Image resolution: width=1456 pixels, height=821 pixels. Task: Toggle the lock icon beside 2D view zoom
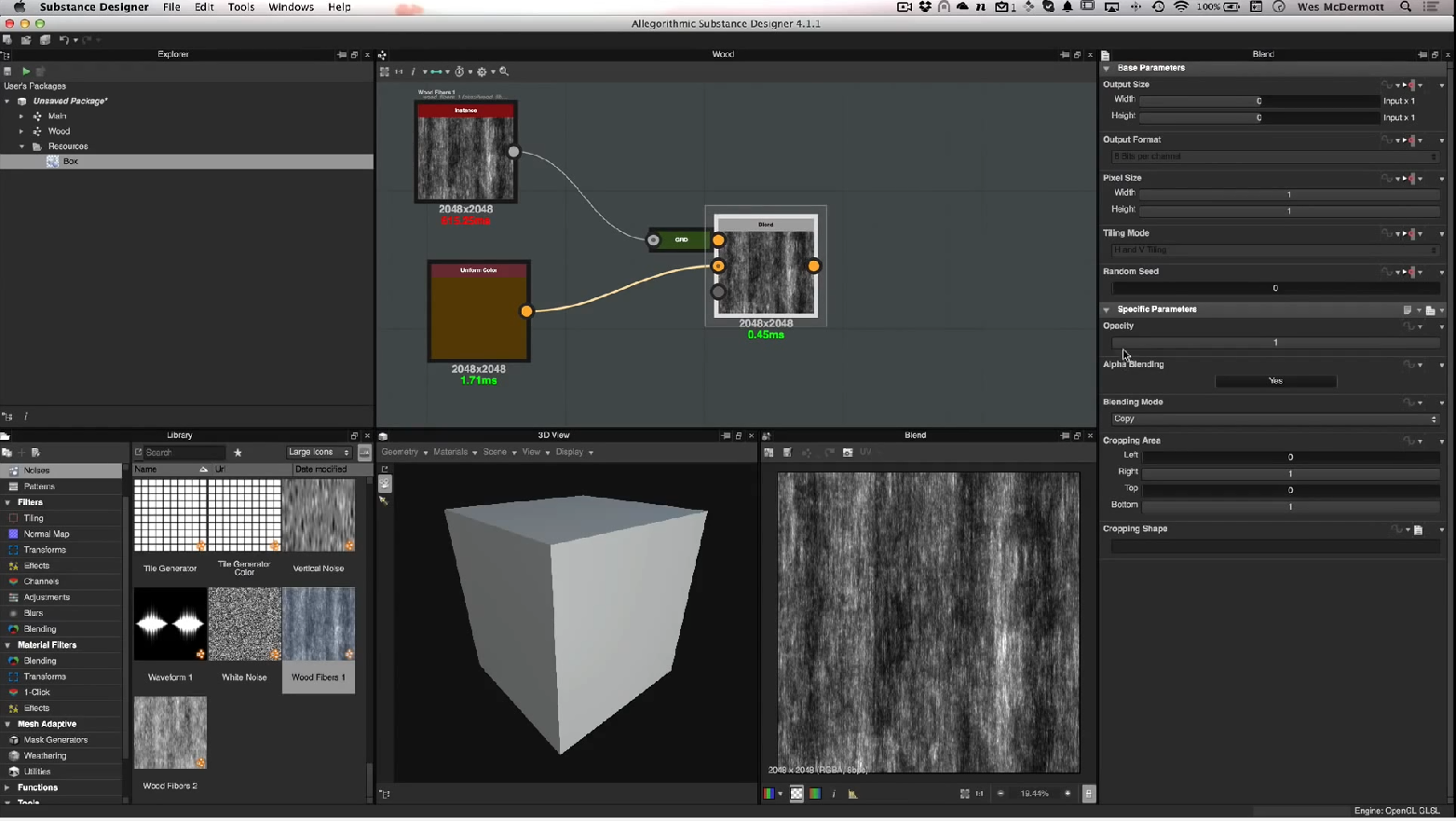(x=1088, y=794)
